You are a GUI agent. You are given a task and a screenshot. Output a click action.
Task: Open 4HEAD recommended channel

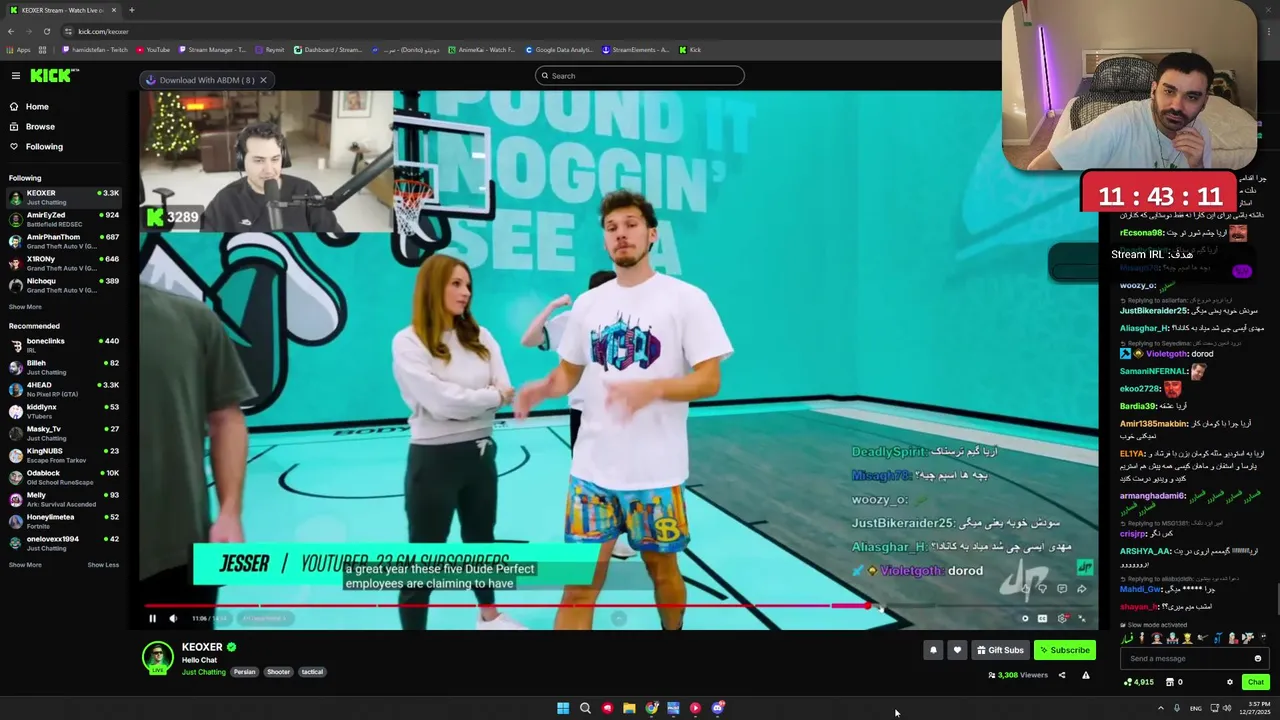coord(64,389)
